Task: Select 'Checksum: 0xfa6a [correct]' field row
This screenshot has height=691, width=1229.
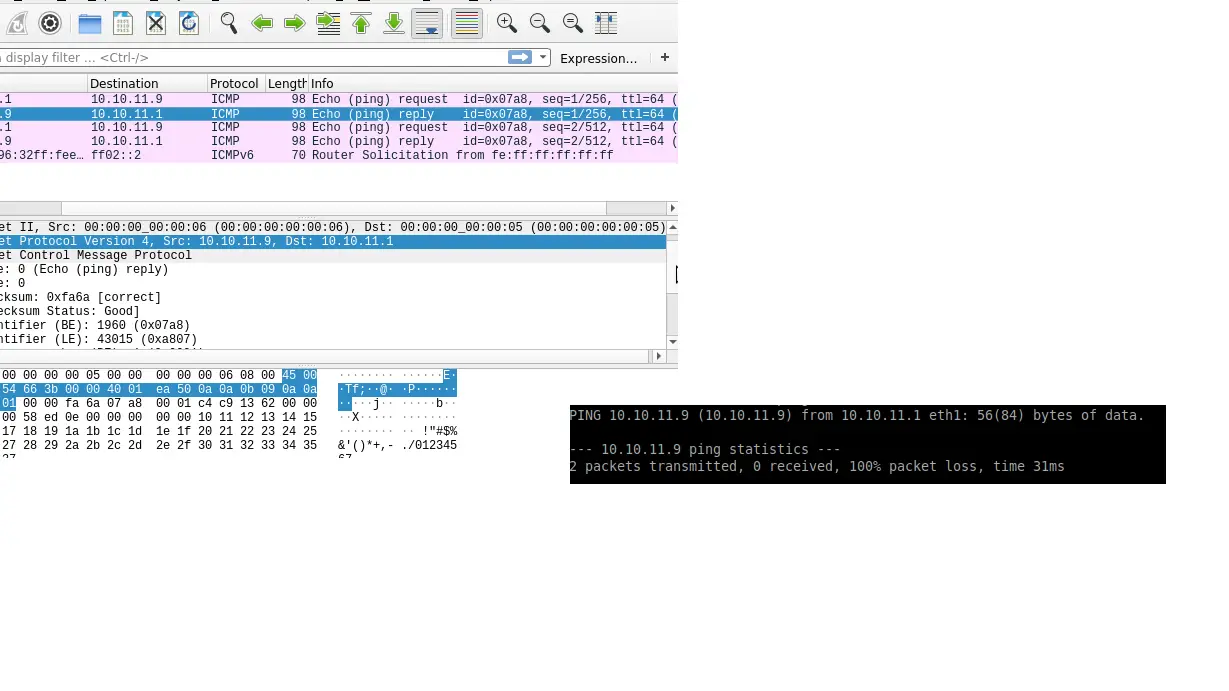Action: 332,298
